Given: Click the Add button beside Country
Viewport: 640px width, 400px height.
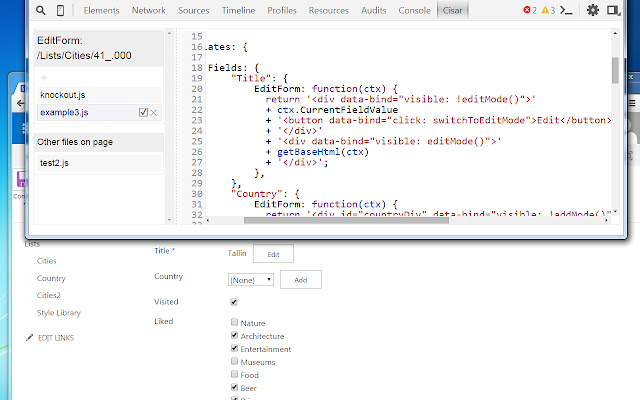Looking at the screenshot, I should pos(301,279).
